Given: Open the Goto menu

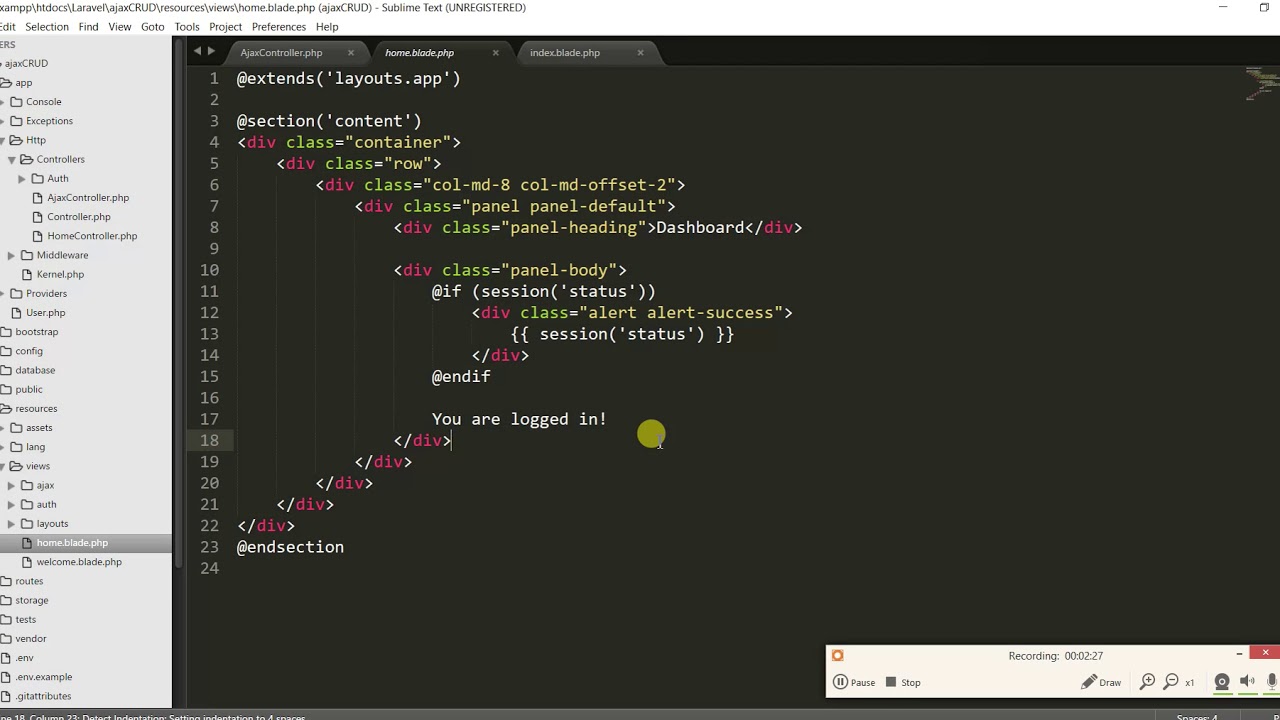Looking at the screenshot, I should 153,27.
